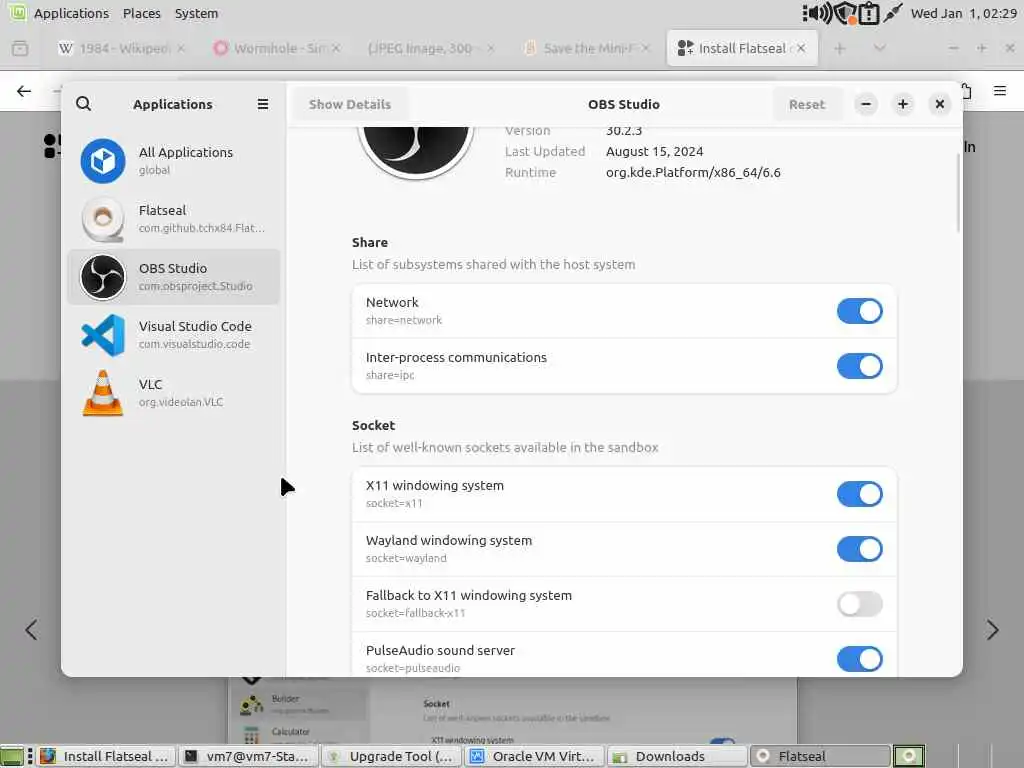This screenshot has height=768, width=1024.
Task: Switch to Downloads taskbar window
Action: point(677,756)
